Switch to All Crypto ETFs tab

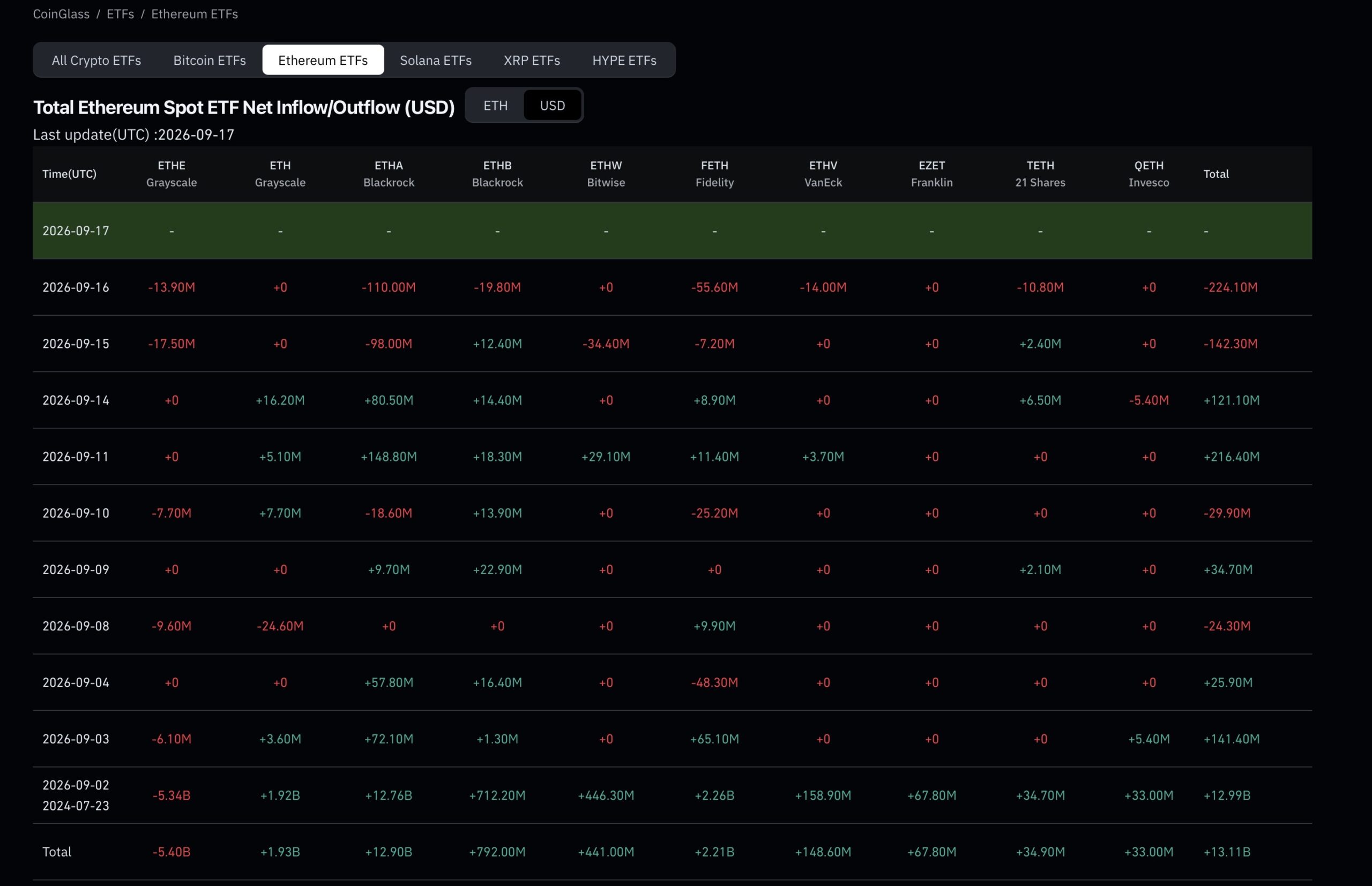96,60
